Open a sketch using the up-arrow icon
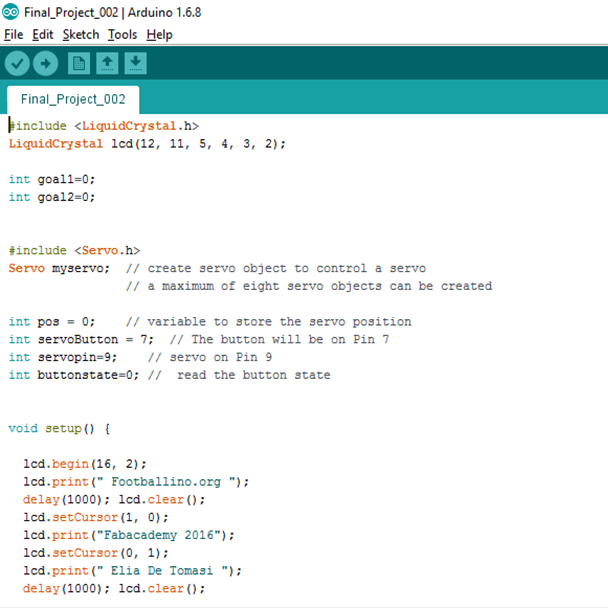 107,63
